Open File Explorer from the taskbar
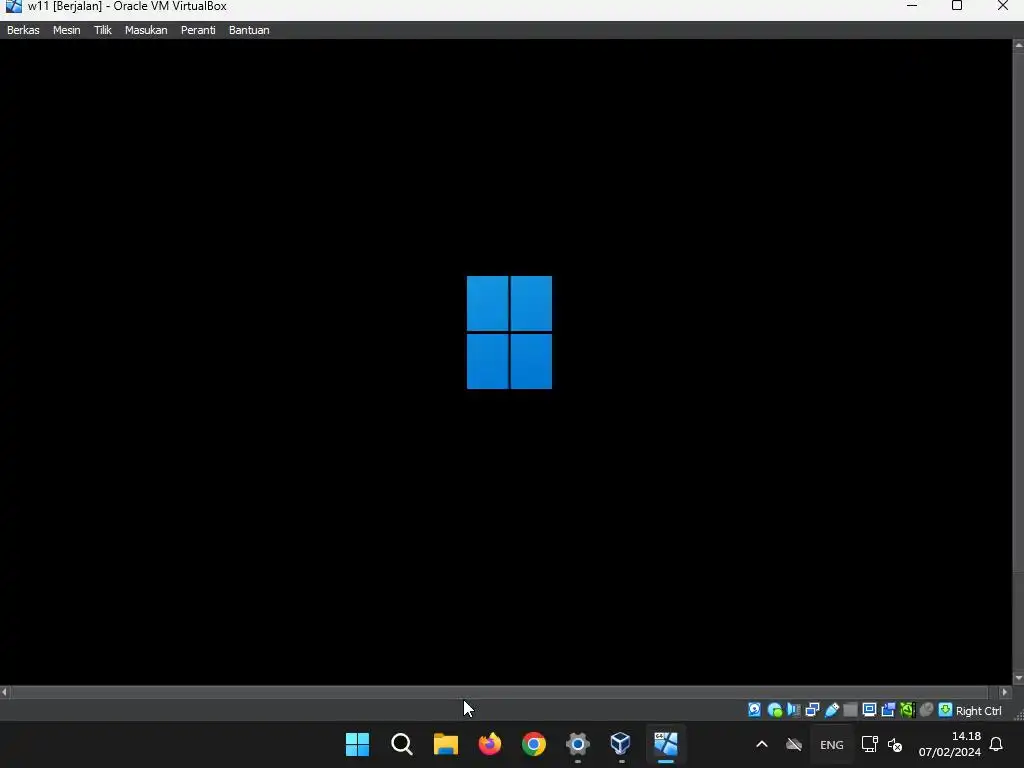Screen dimensions: 1024x768 click(445, 744)
